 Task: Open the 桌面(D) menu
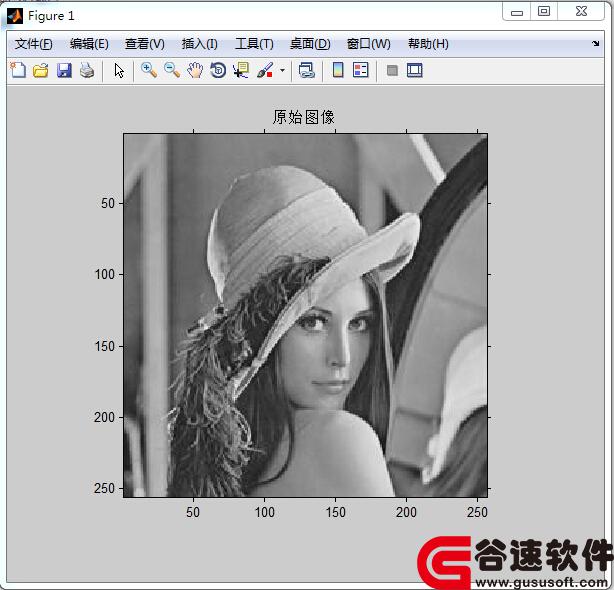310,43
